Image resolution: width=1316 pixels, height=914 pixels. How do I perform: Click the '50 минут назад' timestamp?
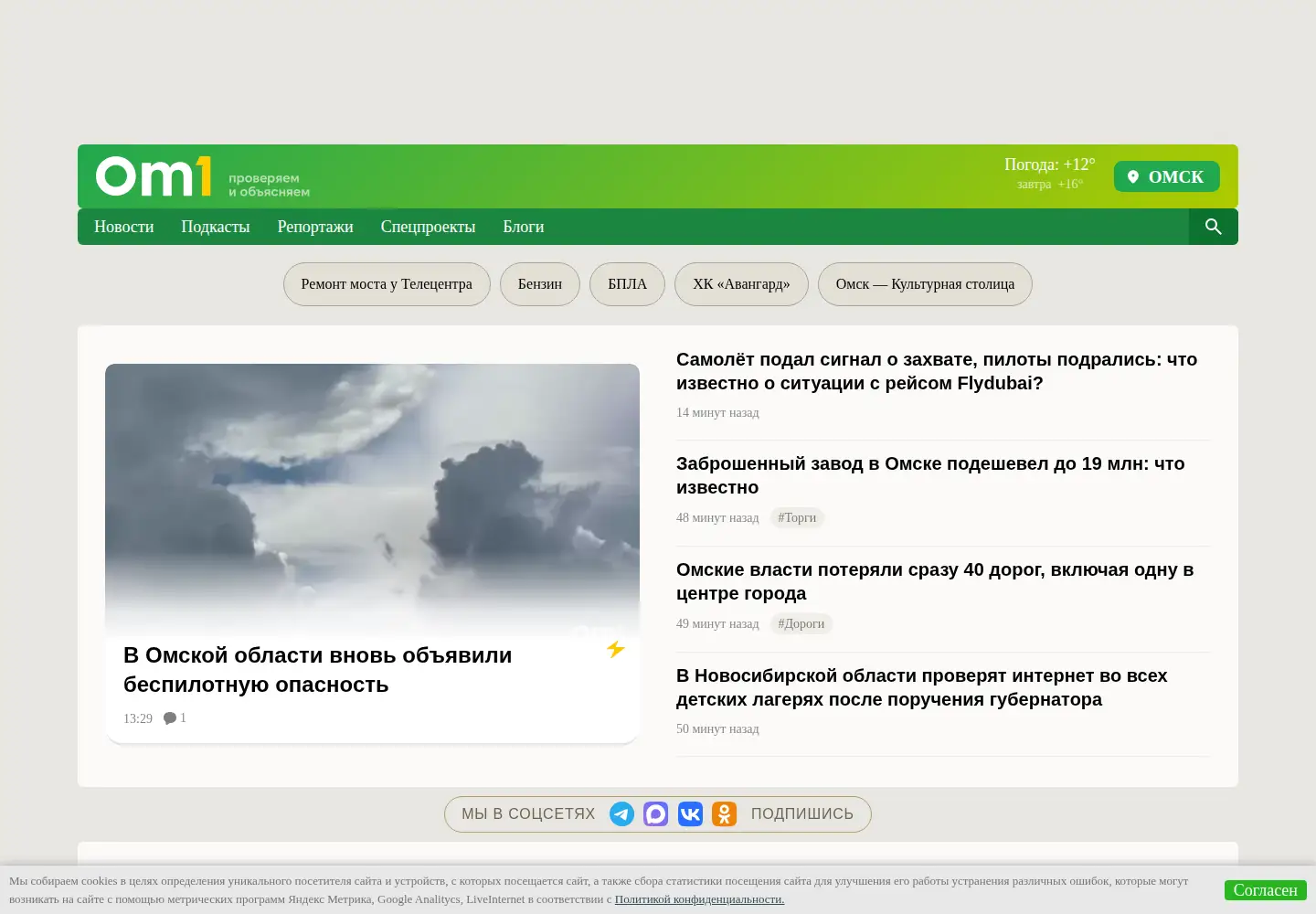pos(717,728)
